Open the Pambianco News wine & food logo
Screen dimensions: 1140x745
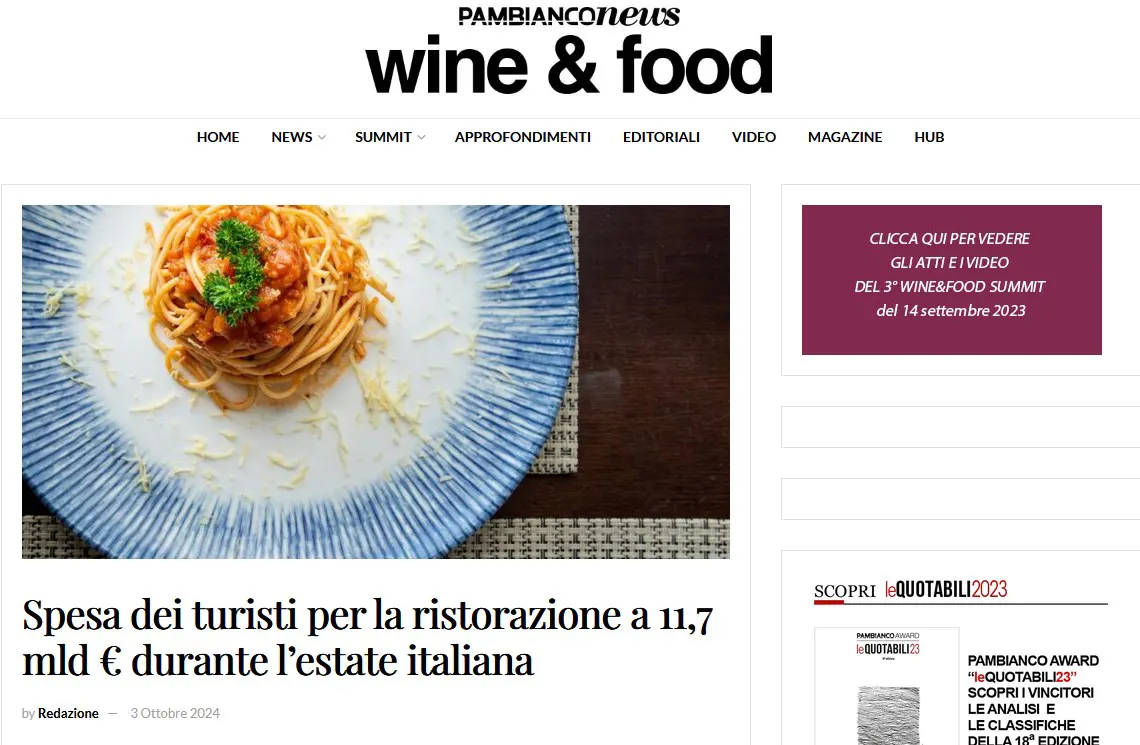(569, 50)
